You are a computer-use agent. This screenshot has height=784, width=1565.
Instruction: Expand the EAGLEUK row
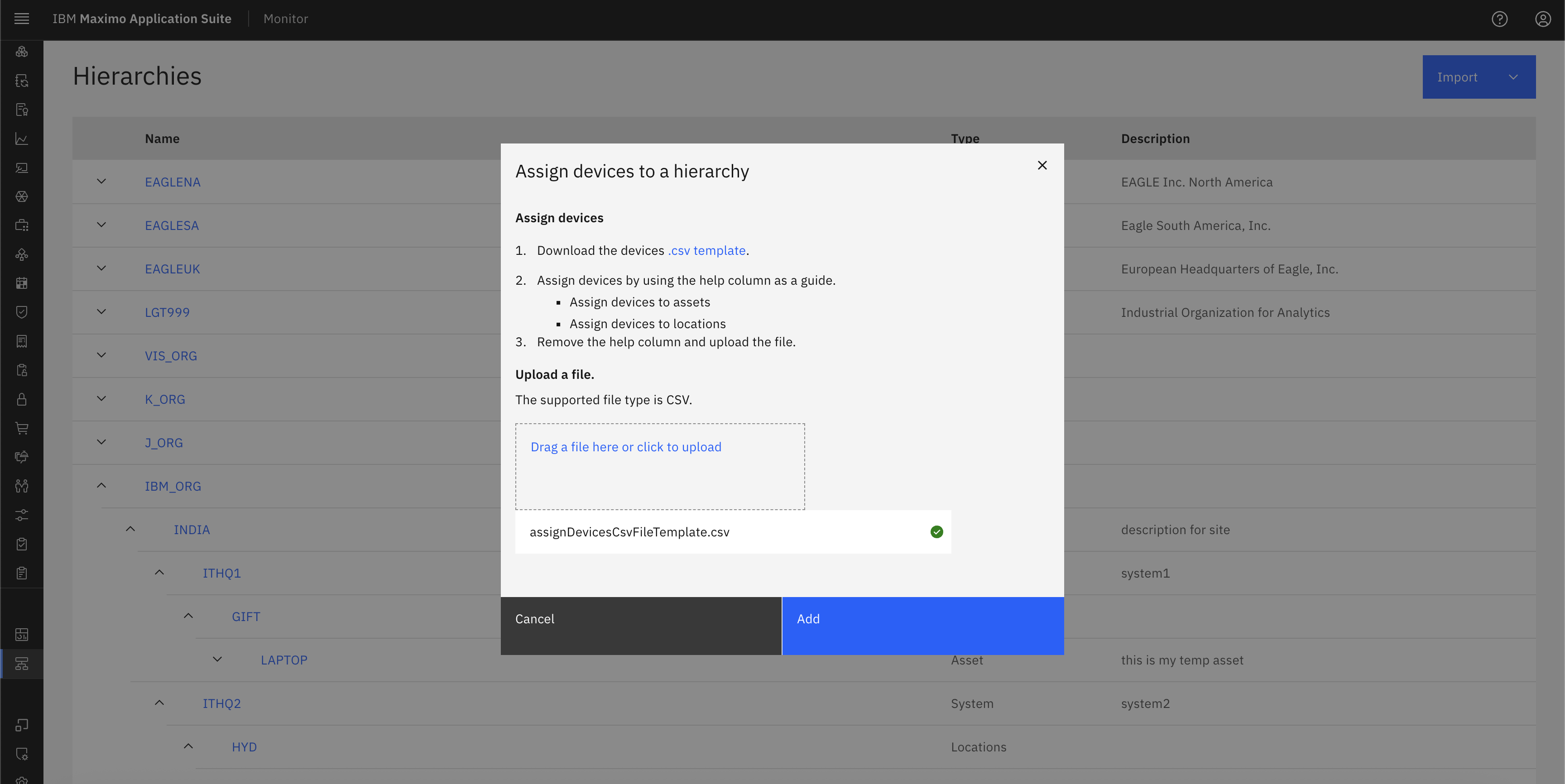(101, 268)
